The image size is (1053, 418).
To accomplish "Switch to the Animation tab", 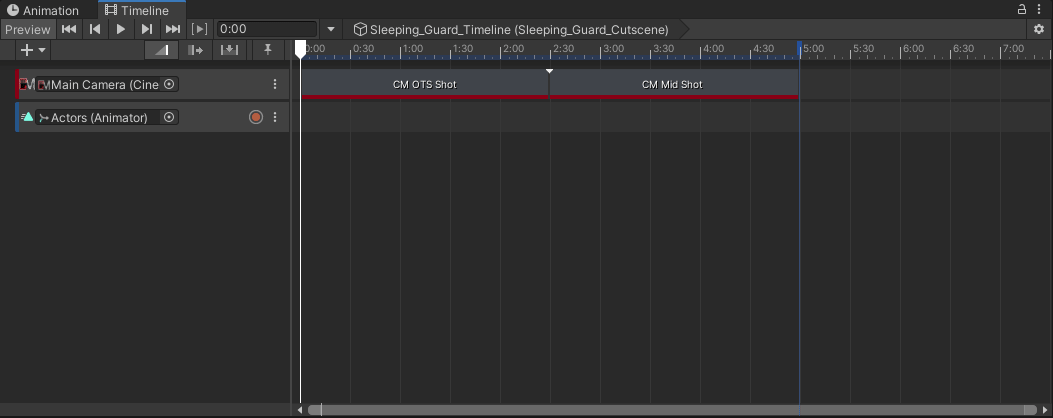I will click(43, 10).
